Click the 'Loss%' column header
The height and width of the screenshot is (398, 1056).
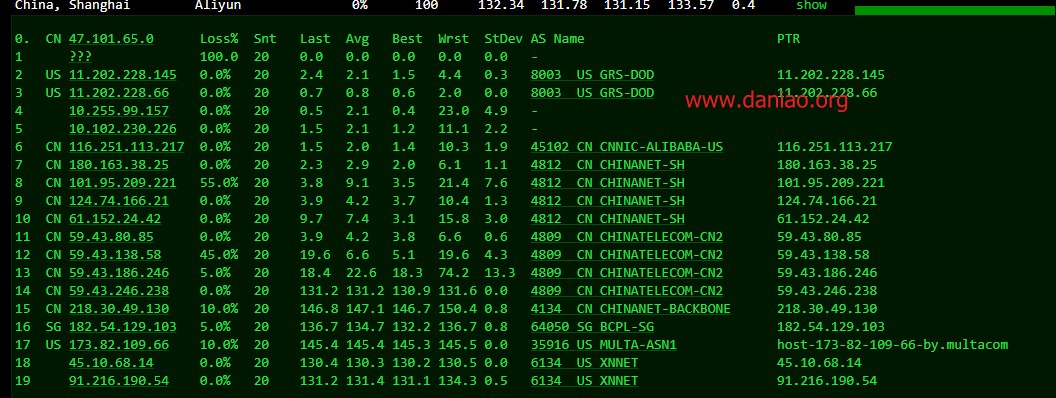point(219,39)
